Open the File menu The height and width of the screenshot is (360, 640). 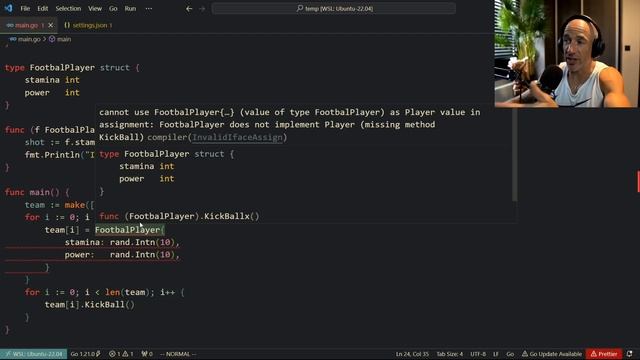click(x=25, y=8)
